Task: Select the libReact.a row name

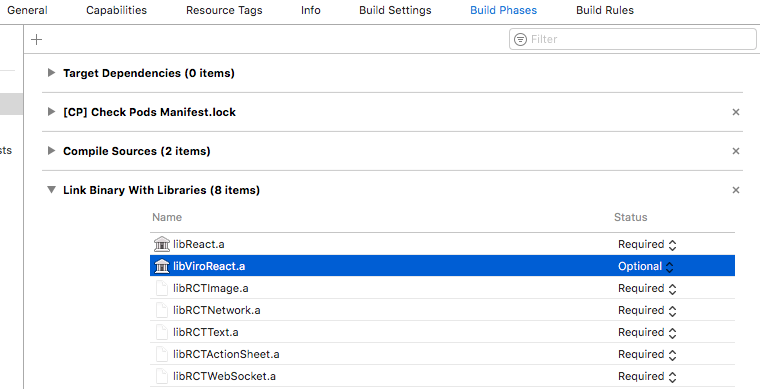Action: click(x=199, y=244)
